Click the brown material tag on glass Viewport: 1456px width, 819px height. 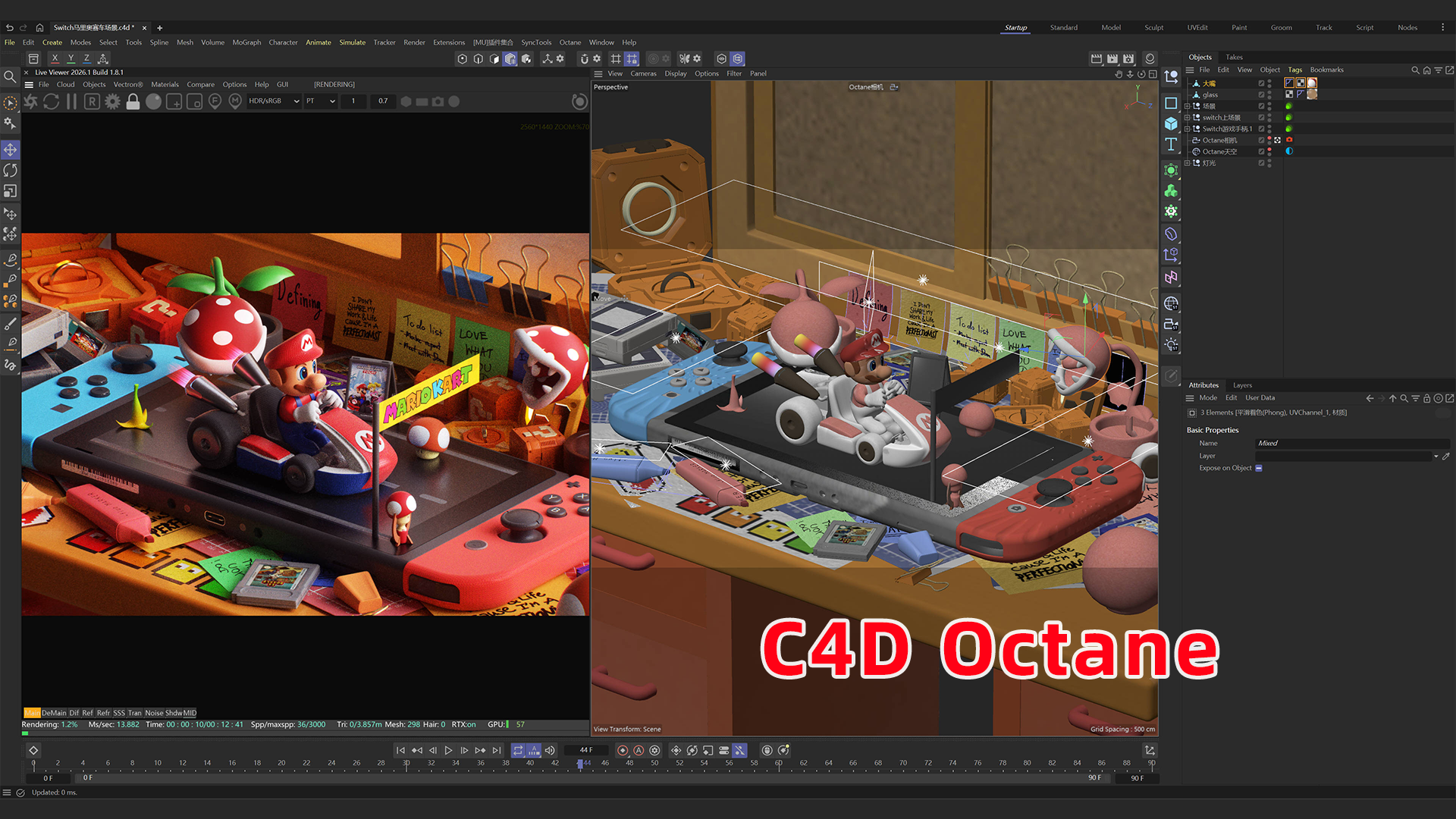tap(1312, 94)
